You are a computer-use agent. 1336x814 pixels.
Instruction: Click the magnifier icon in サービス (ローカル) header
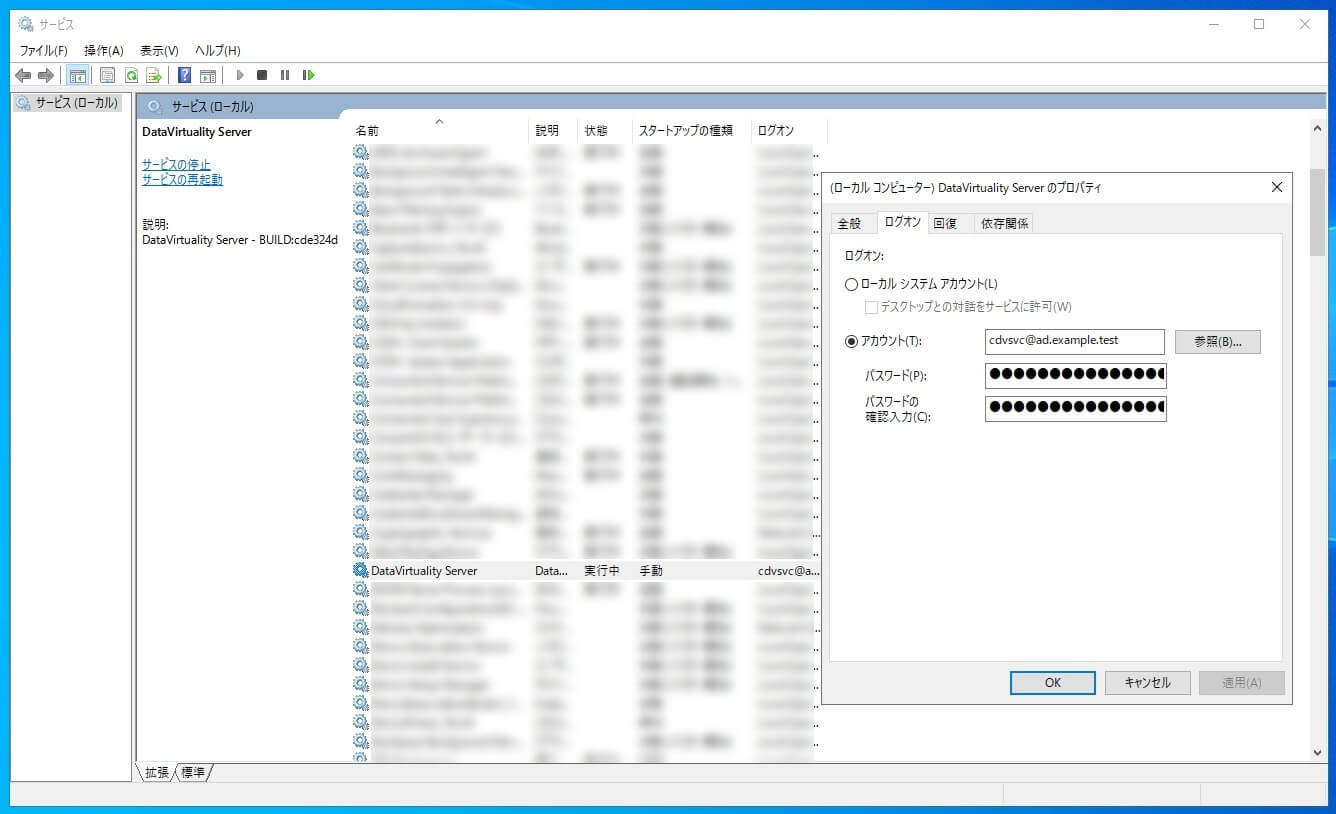point(155,106)
